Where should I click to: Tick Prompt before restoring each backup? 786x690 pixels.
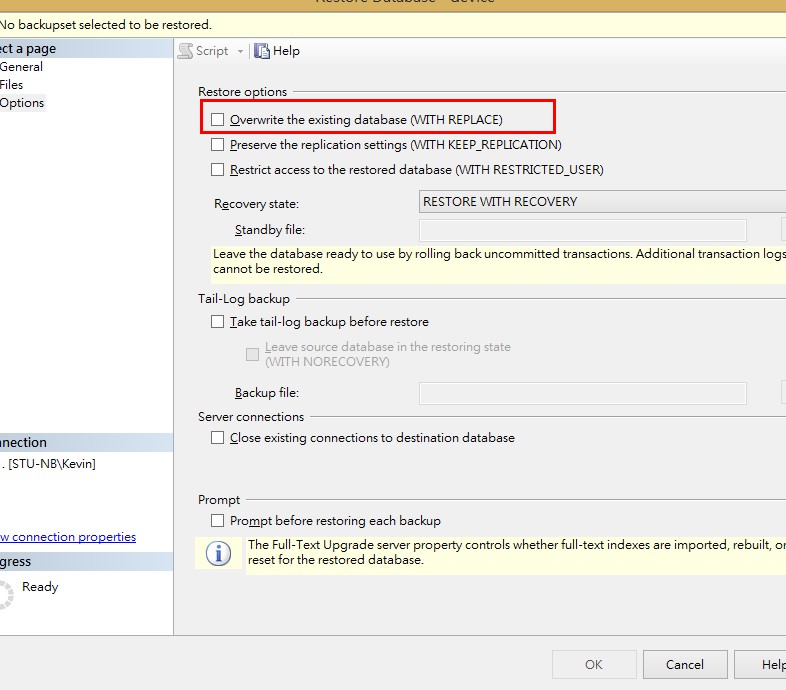(x=218, y=521)
